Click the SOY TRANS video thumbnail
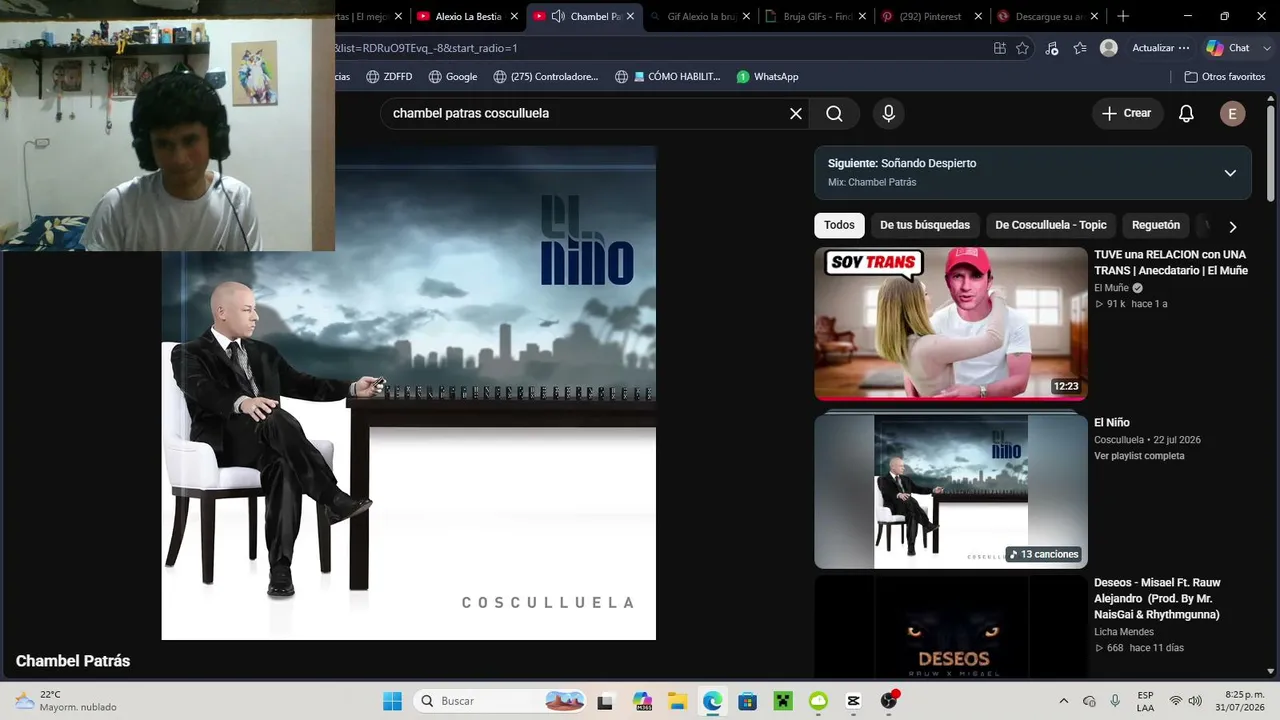1280x720 pixels. tap(951, 324)
